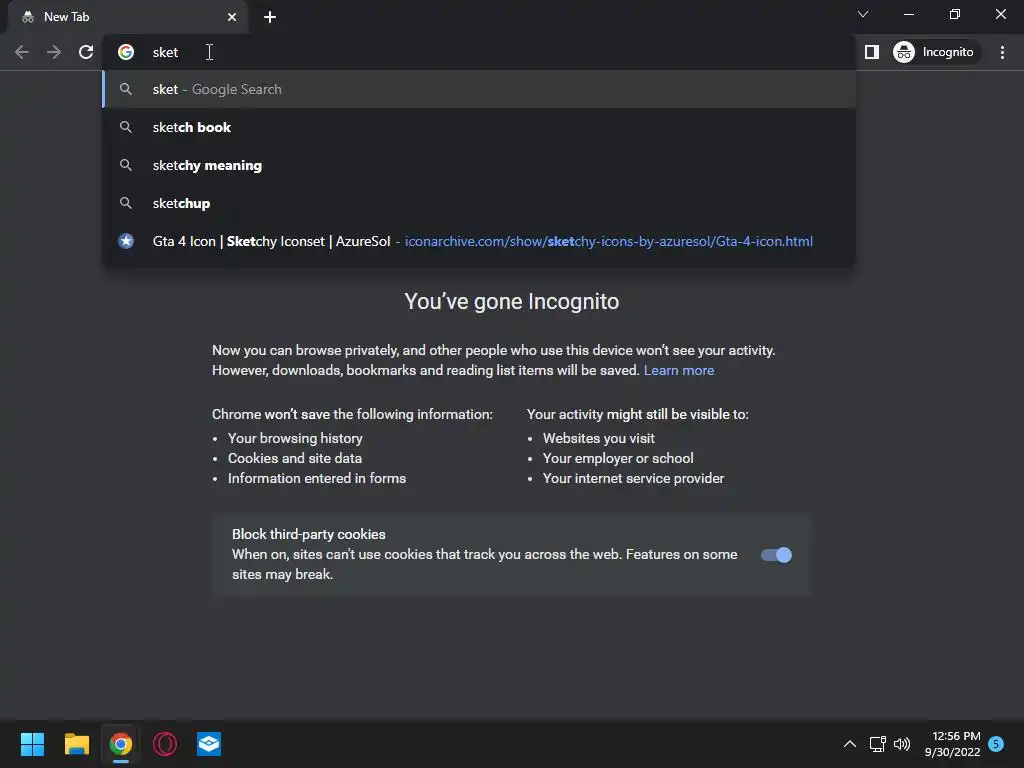
Task: Open the side panel icon
Action: click(x=872, y=52)
